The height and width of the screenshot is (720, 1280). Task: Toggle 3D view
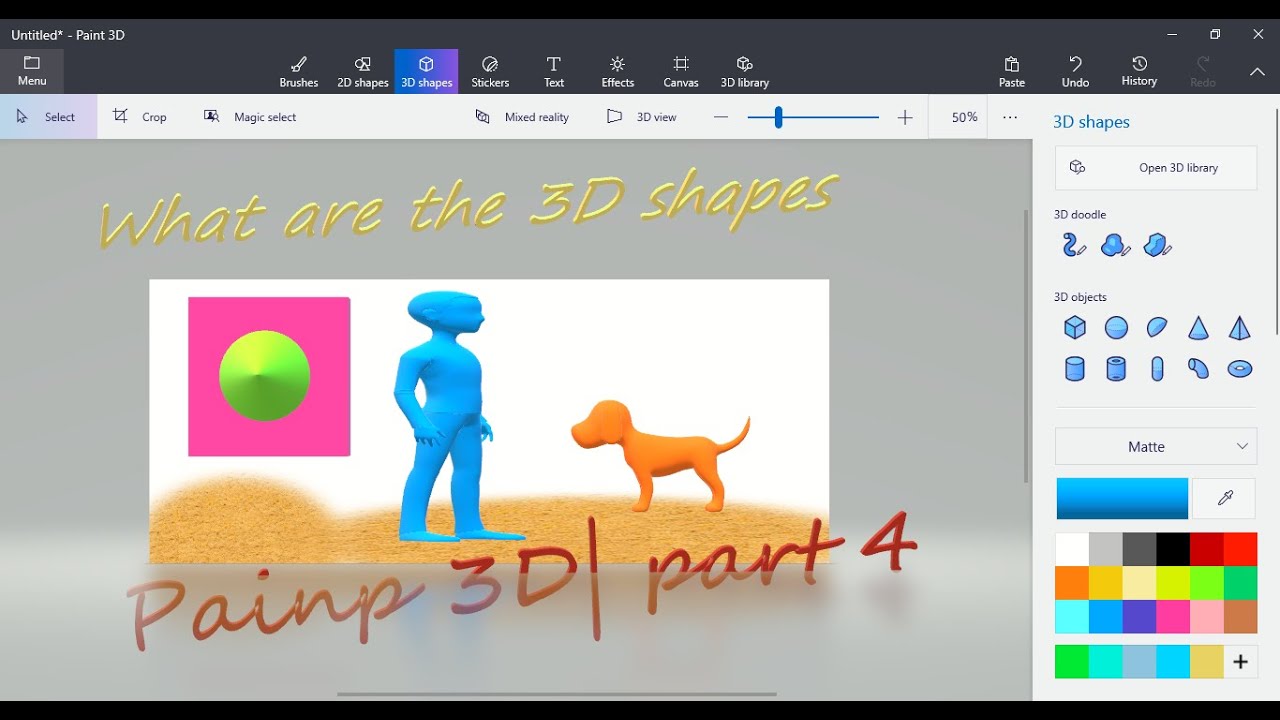coord(642,117)
